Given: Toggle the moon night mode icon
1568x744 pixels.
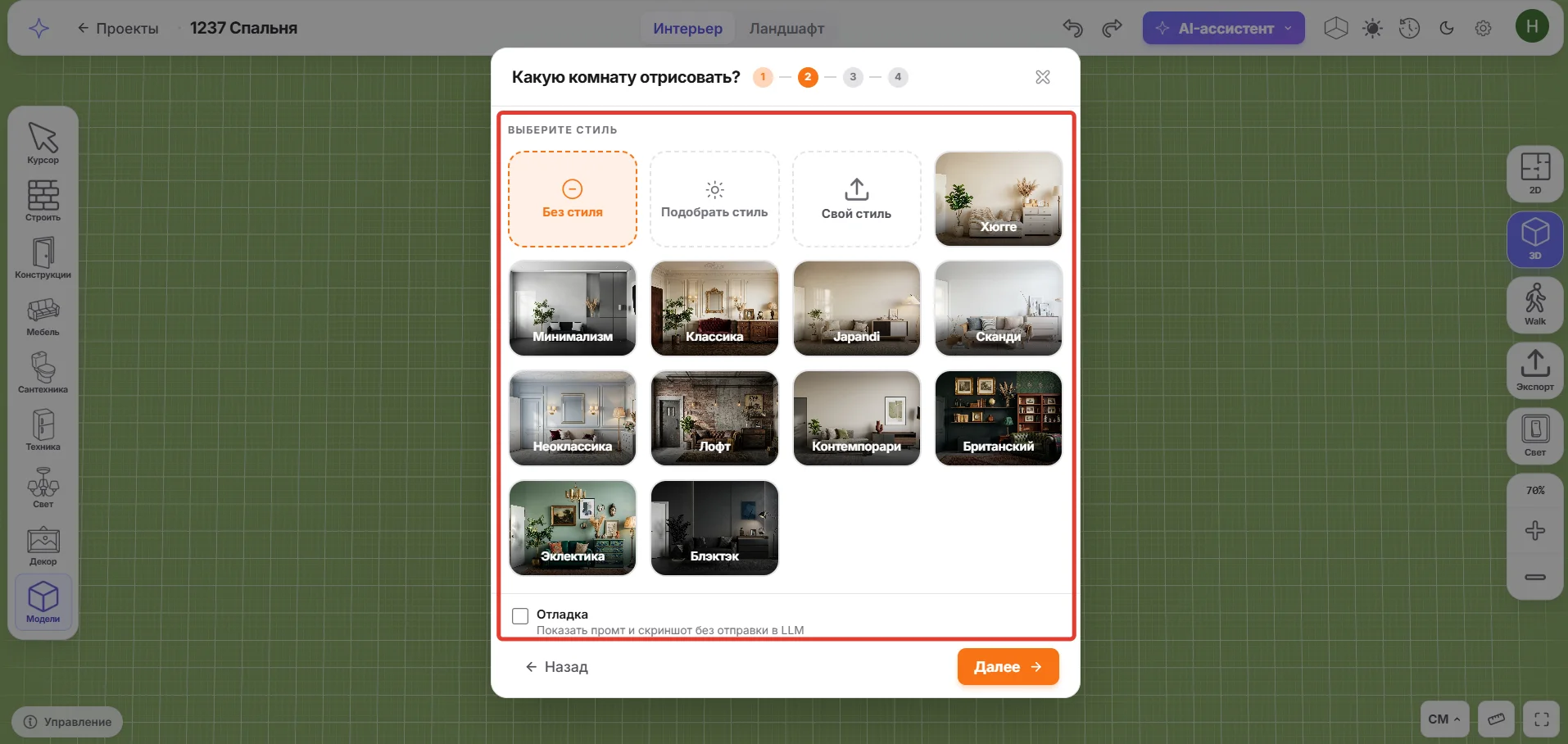Looking at the screenshot, I should 1447,29.
